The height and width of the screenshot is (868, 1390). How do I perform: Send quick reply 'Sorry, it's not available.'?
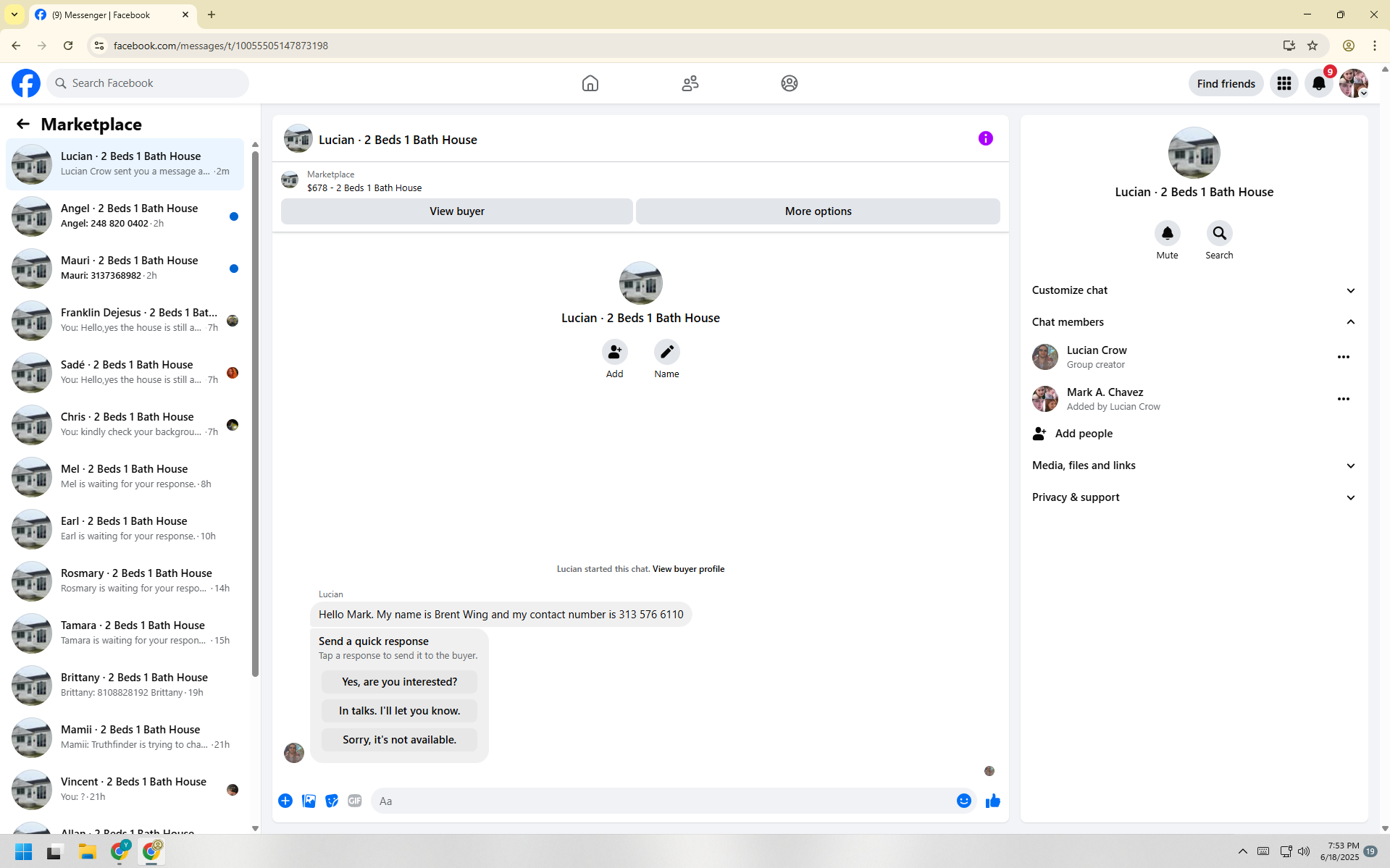point(399,740)
